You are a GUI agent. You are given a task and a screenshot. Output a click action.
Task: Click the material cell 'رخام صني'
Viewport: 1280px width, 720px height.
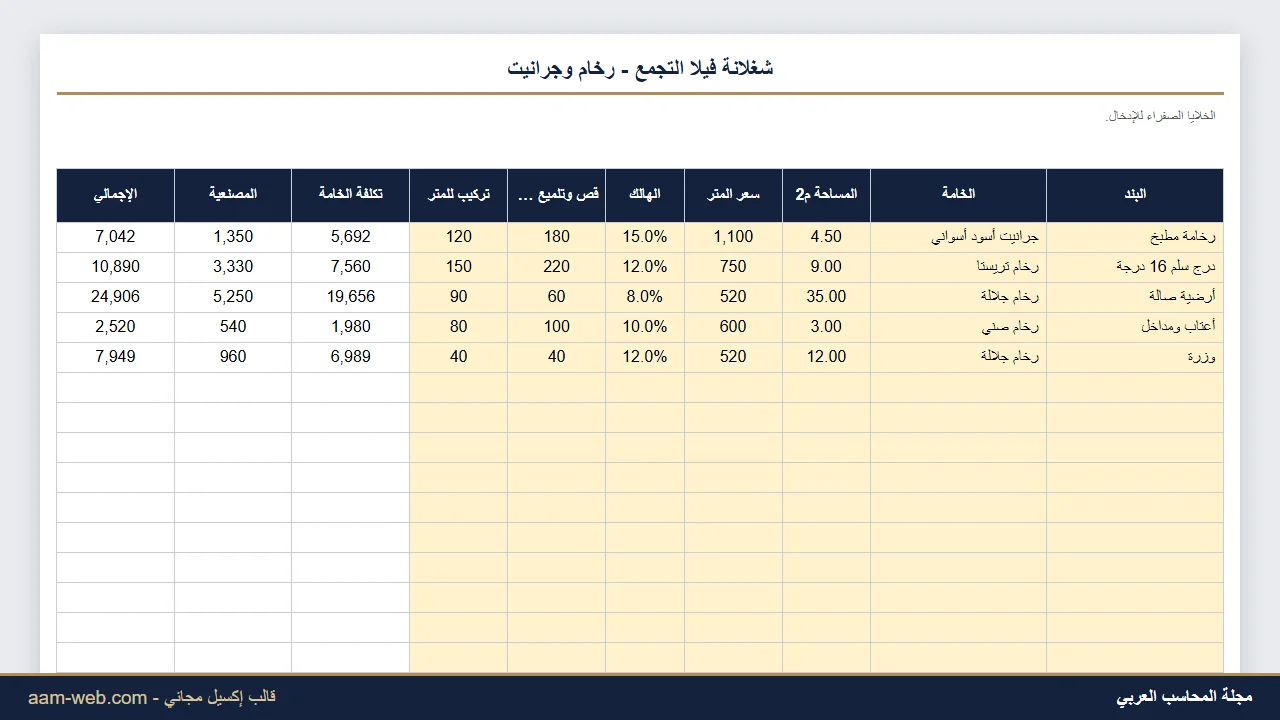tap(958, 327)
